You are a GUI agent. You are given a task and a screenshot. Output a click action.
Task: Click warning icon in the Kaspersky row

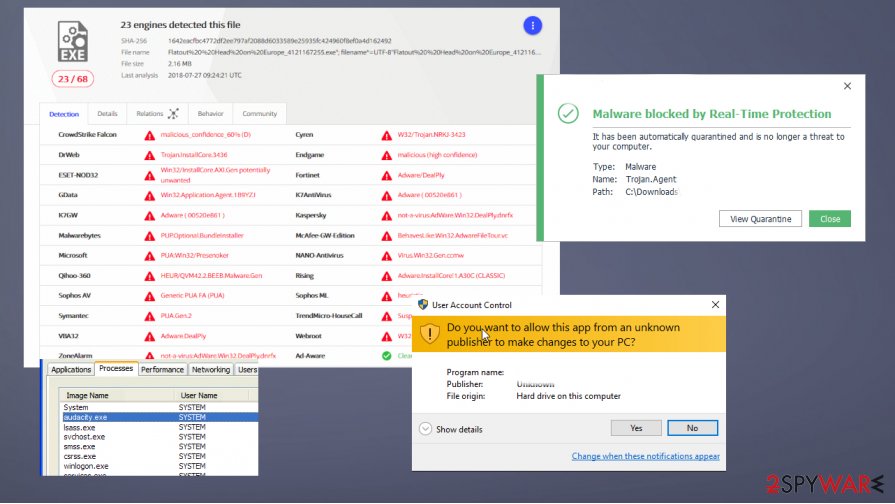[386, 216]
